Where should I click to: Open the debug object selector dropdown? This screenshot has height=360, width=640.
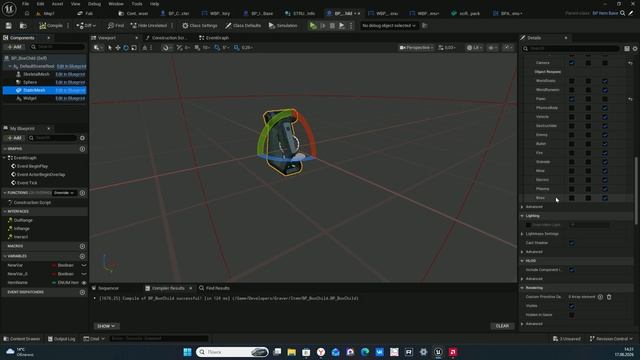[389, 25]
